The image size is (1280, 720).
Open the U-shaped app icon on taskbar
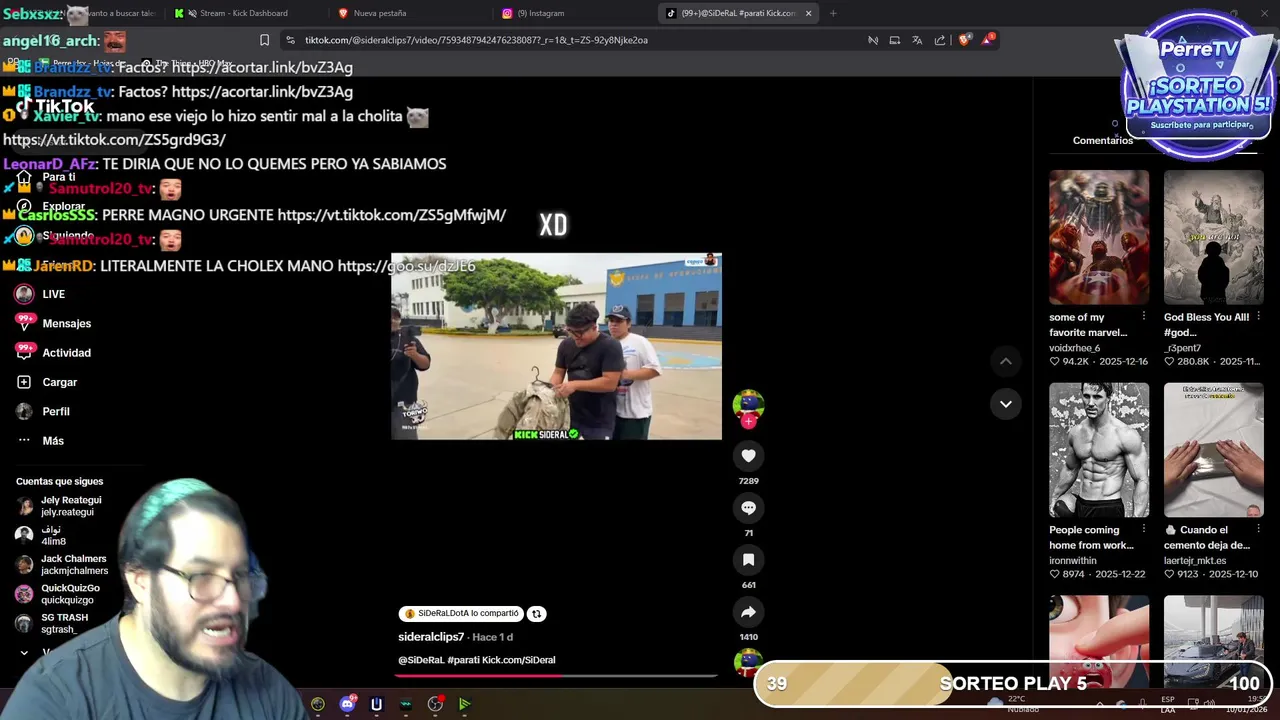376,704
